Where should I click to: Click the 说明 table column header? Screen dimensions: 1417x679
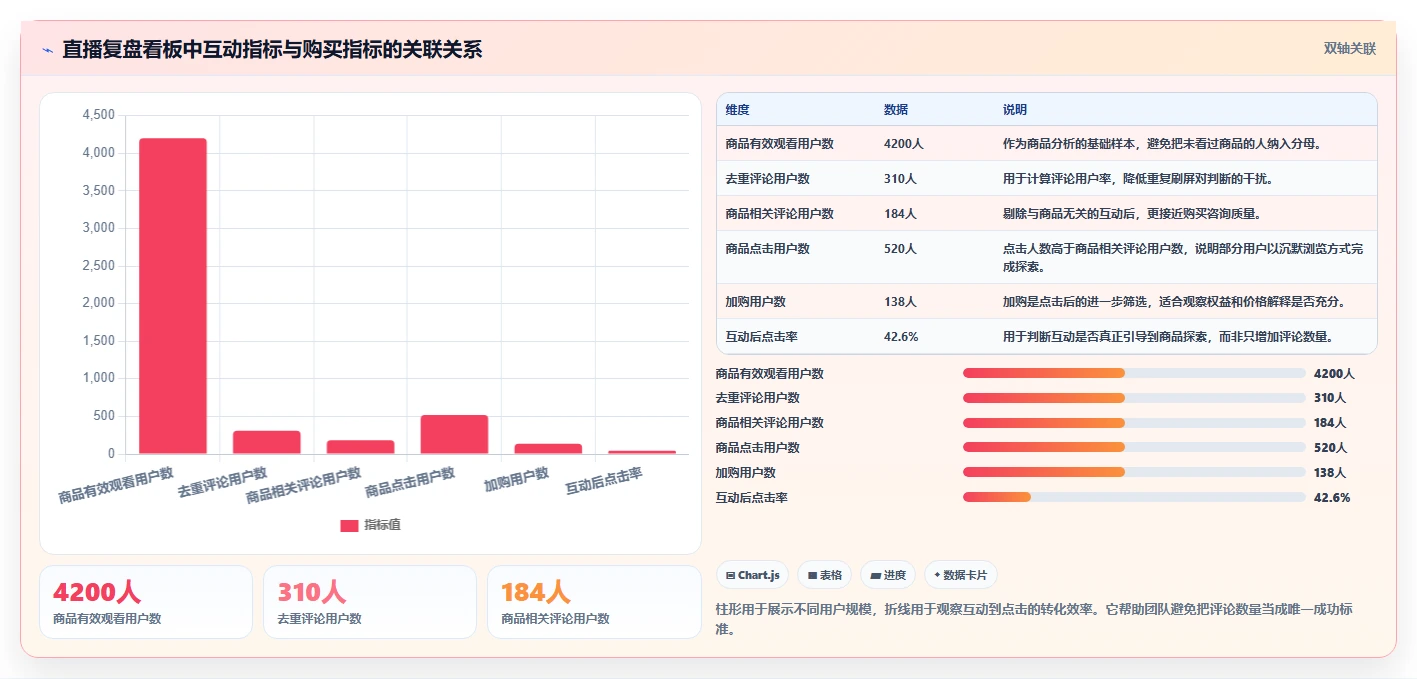pyautogui.click(x=1015, y=110)
